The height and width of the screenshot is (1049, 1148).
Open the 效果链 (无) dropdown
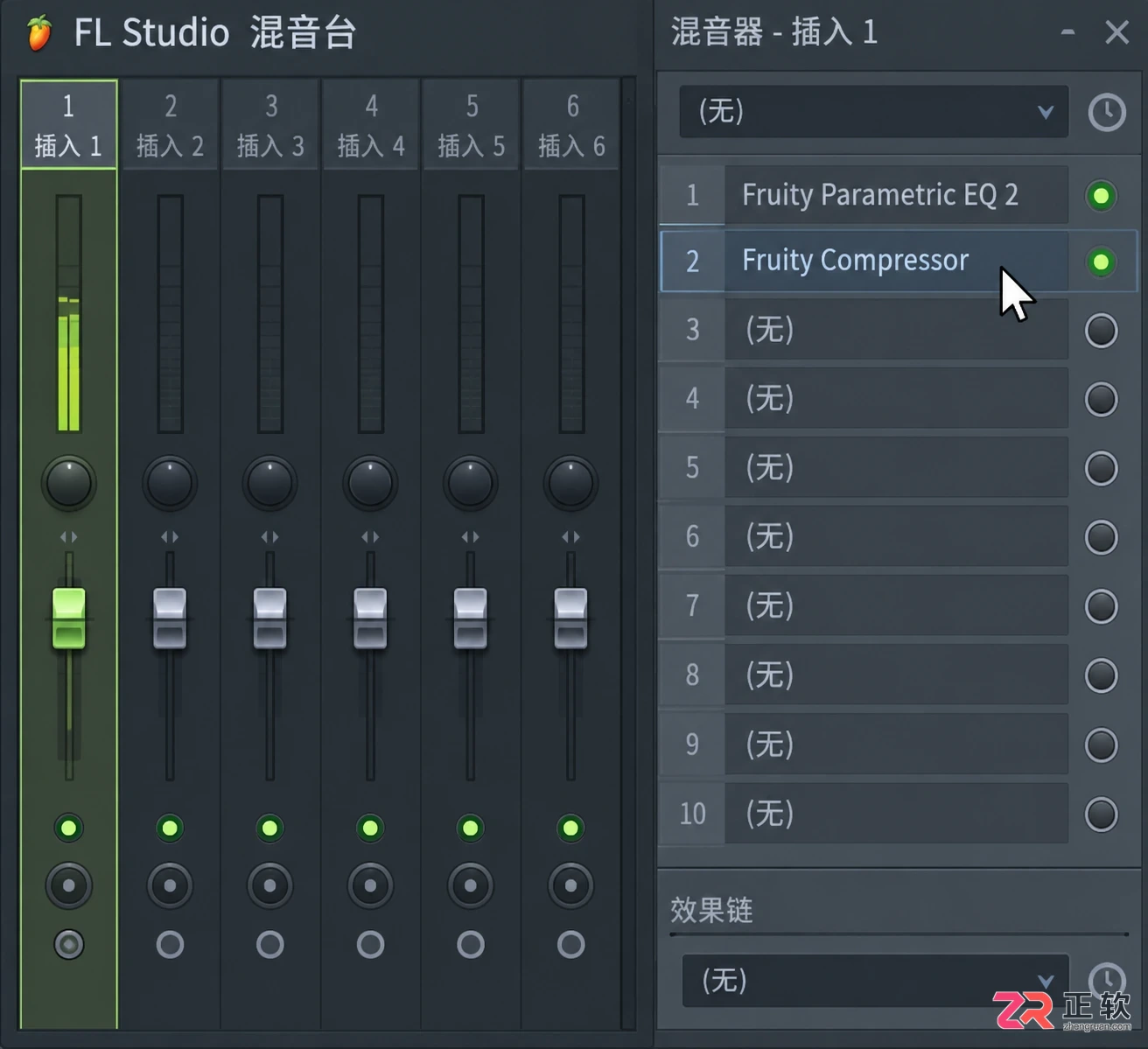coord(875,980)
